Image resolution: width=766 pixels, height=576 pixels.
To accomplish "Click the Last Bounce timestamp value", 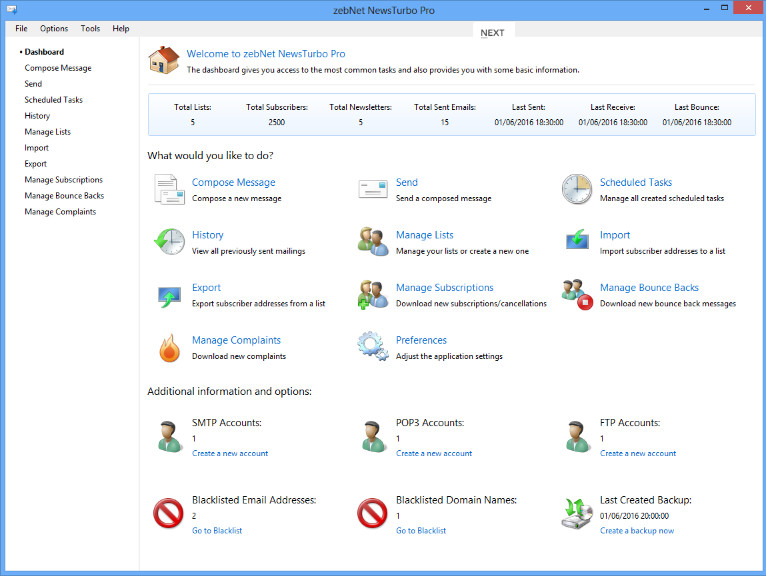I will [x=697, y=122].
